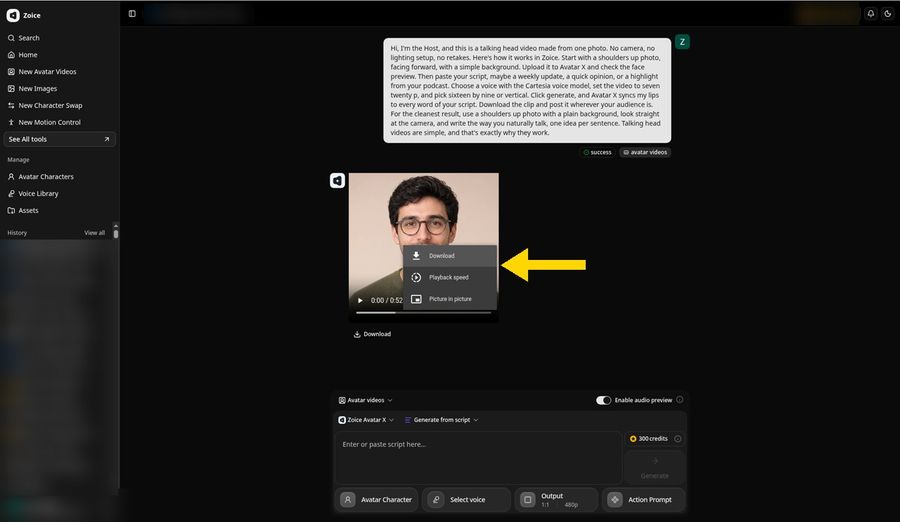Click the Zoice logo icon in sidebar
The height and width of the screenshot is (522, 900).
(x=13, y=16)
